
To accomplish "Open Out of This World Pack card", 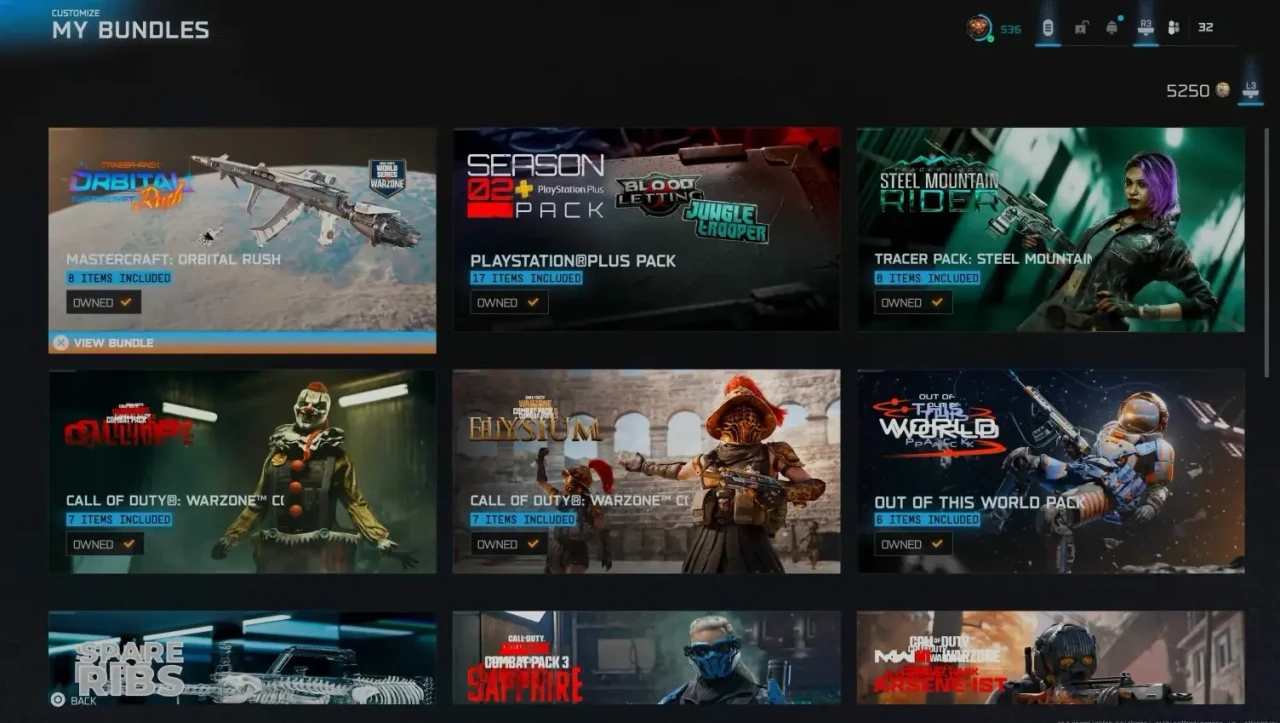I will 1051,471.
